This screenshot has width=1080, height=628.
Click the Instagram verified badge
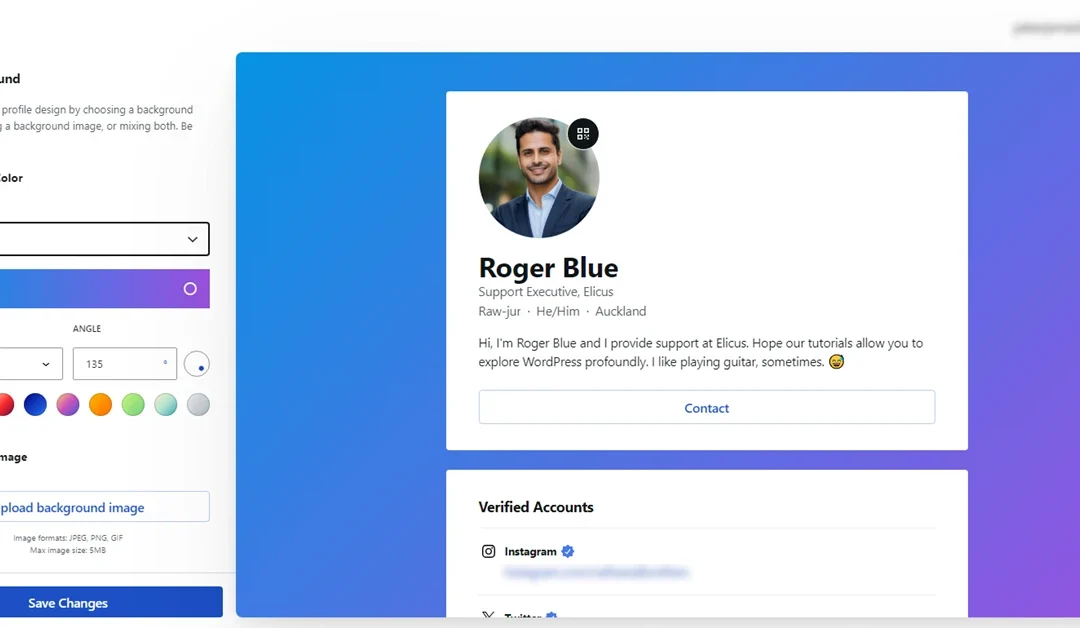568,551
